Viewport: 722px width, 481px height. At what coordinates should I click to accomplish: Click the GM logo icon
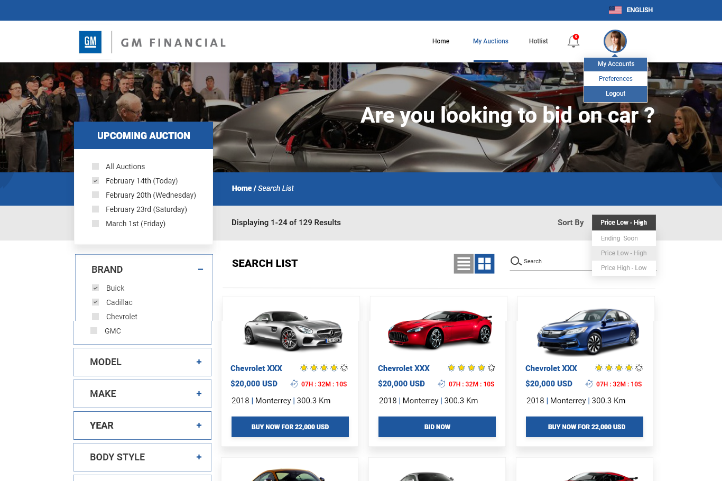click(x=90, y=42)
